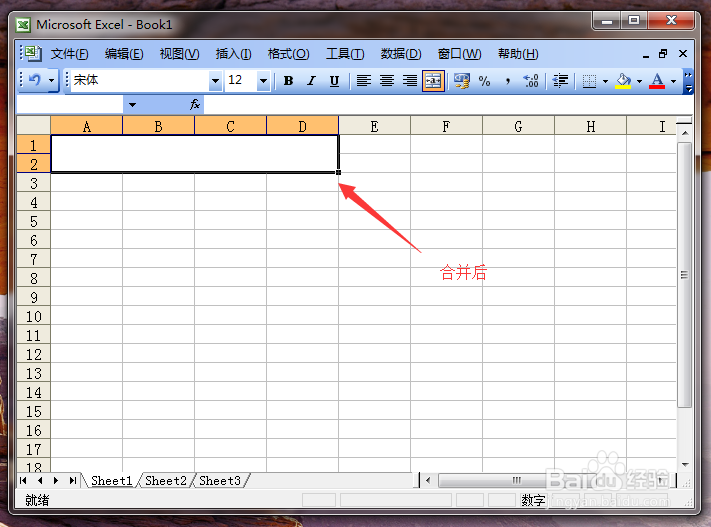
Task: Toggle Underline formatting
Action: coord(334,81)
